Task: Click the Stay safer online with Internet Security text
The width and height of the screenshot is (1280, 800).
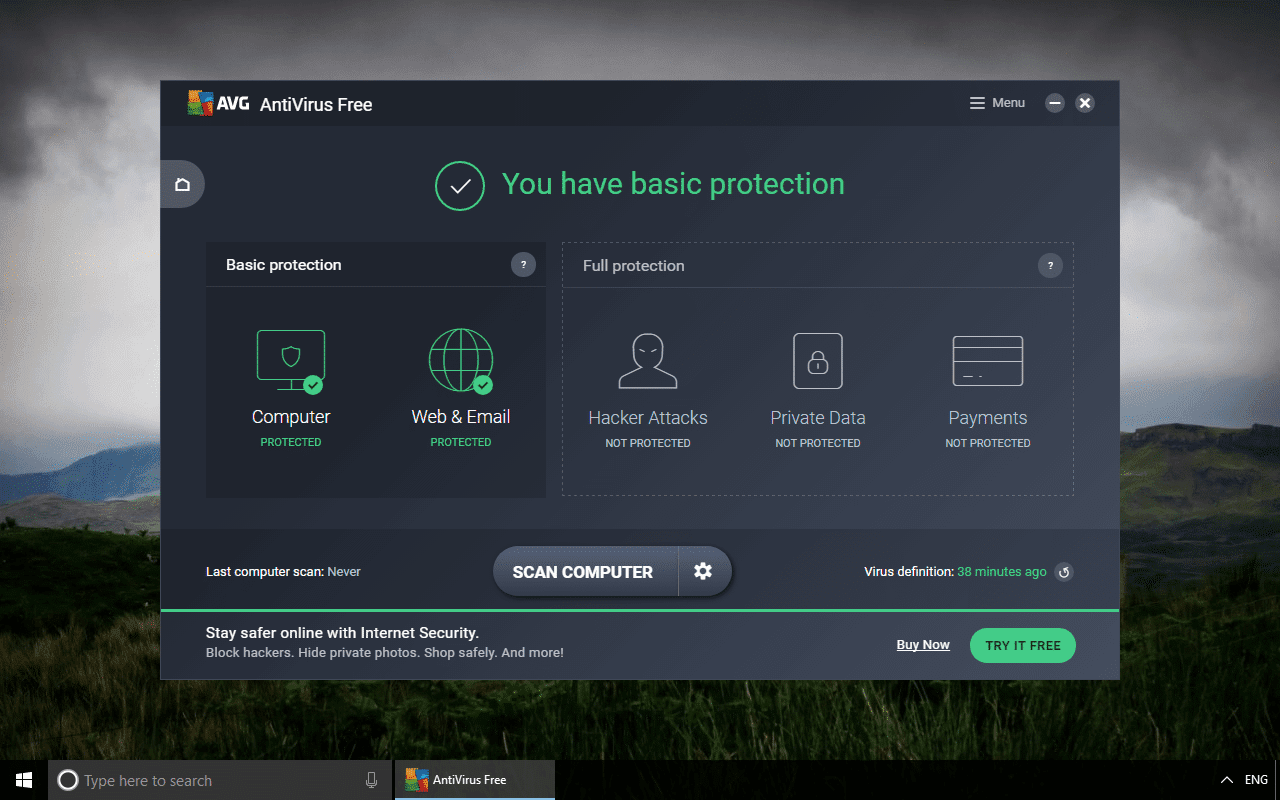Action: click(x=342, y=633)
